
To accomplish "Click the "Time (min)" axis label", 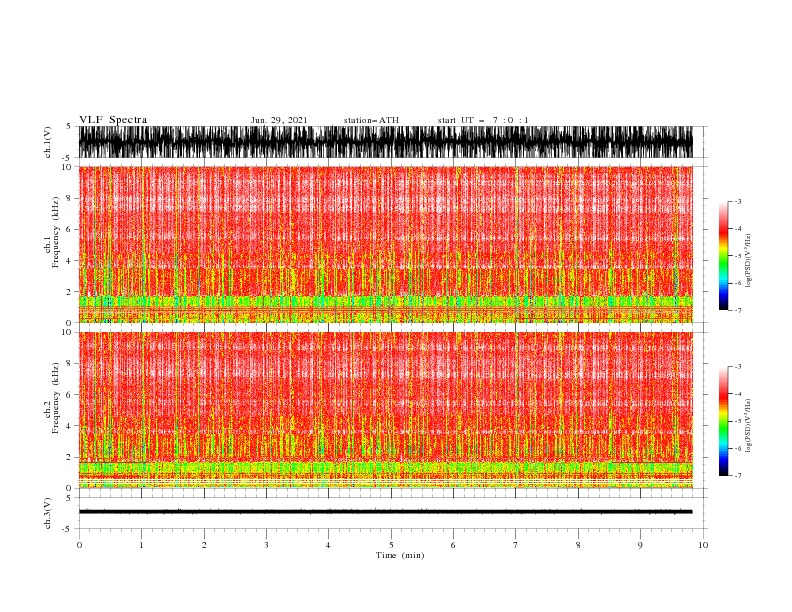I will [x=400, y=555].
